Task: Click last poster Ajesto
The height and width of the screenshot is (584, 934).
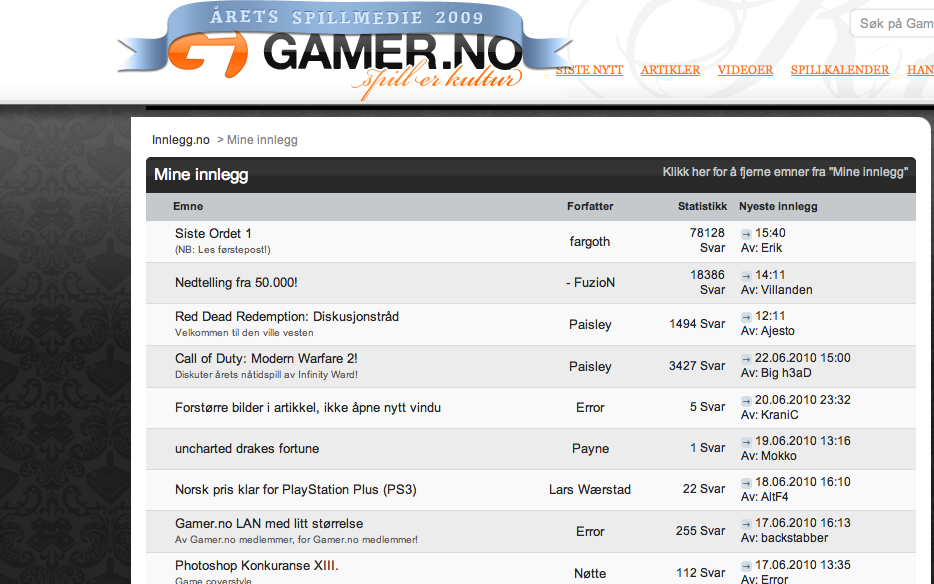Action: pos(777,331)
